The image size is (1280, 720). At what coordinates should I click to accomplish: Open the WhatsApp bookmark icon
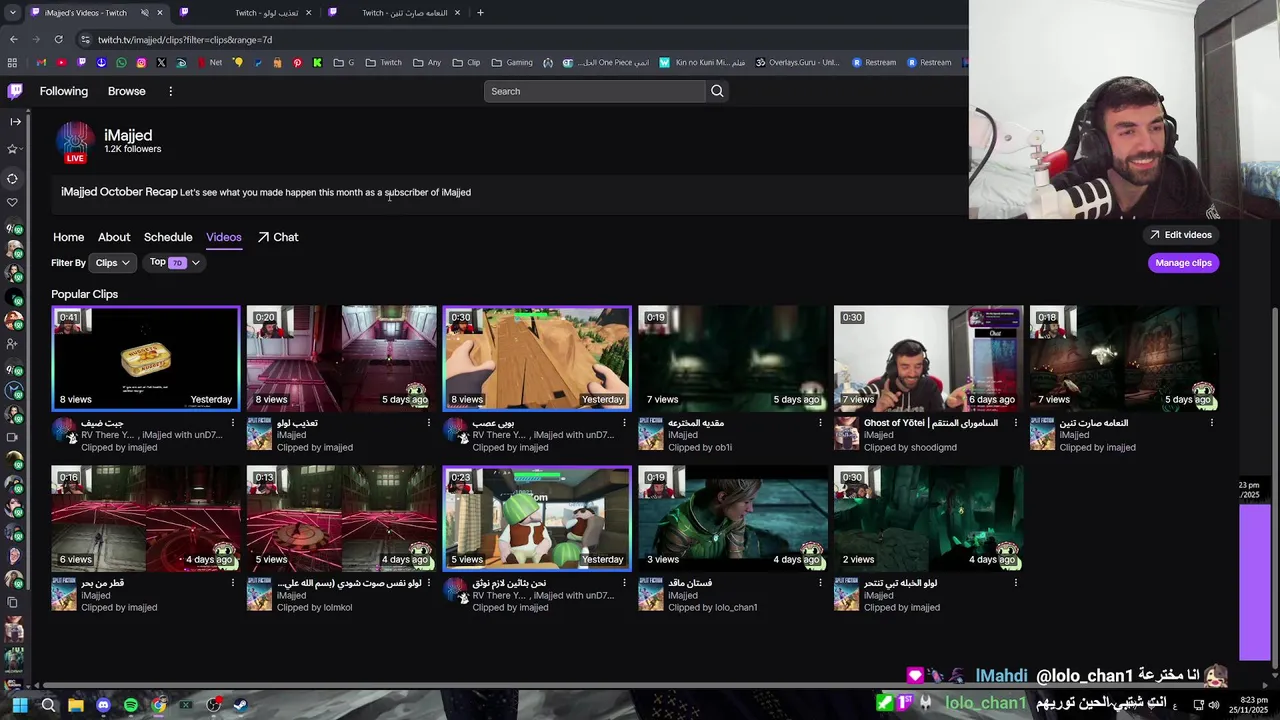pyautogui.click(x=121, y=62)
